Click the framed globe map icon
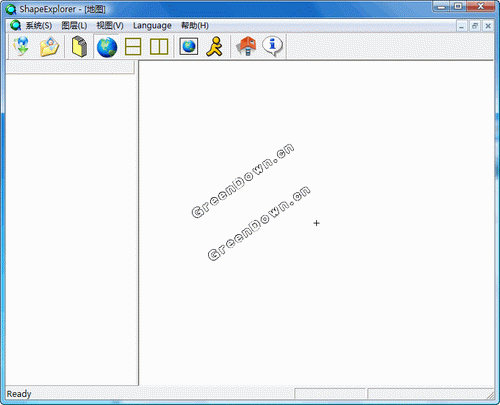Screen dimensions: 500x405 (189, 46)
